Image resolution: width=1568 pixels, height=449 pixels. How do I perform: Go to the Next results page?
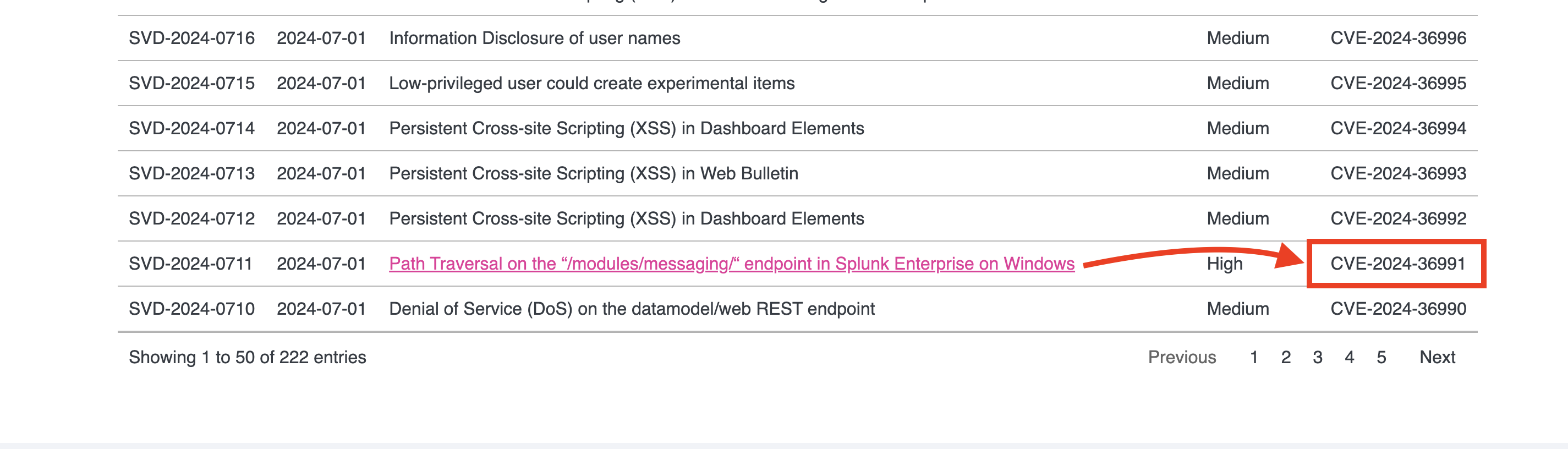(x=1437, y=357)
